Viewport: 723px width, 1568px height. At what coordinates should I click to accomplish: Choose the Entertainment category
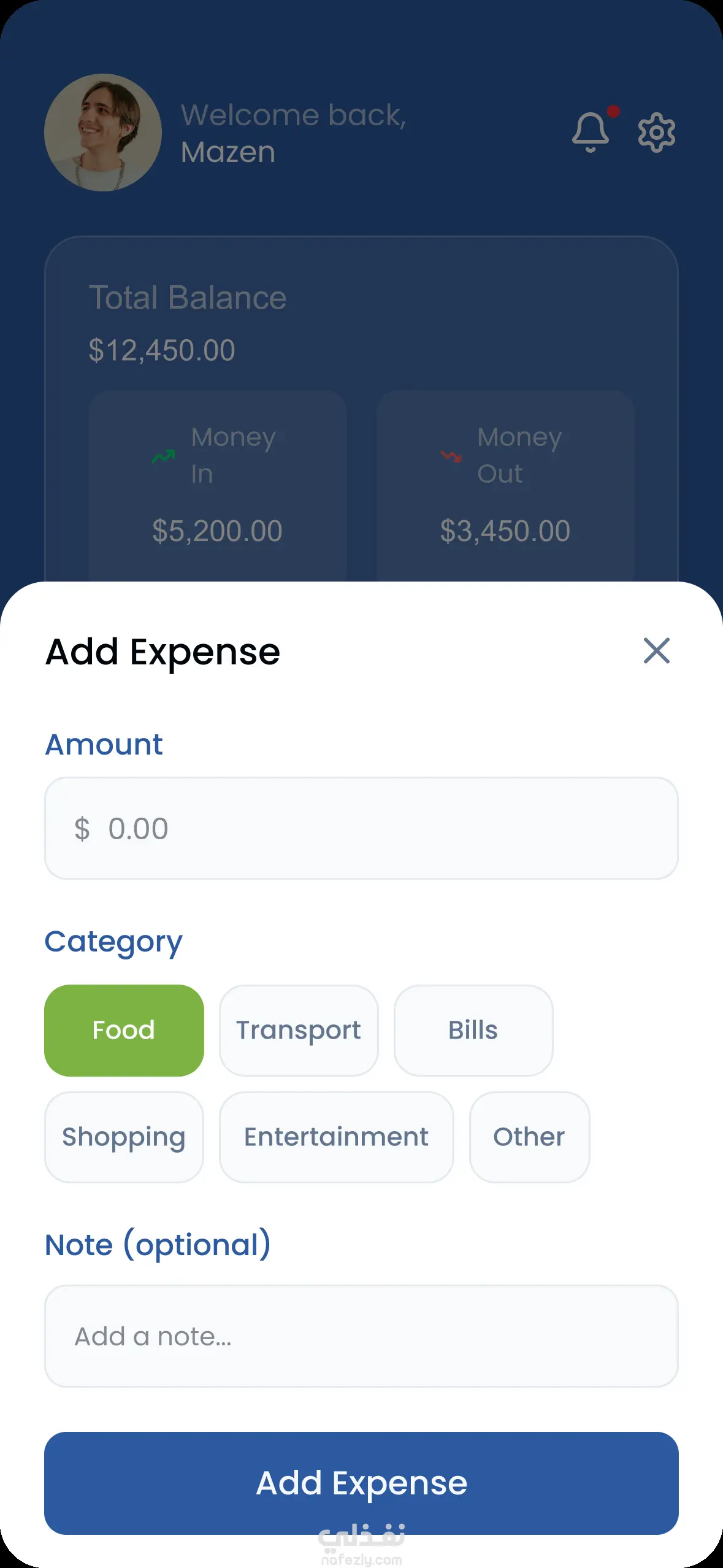click(x=336, y=1137)
